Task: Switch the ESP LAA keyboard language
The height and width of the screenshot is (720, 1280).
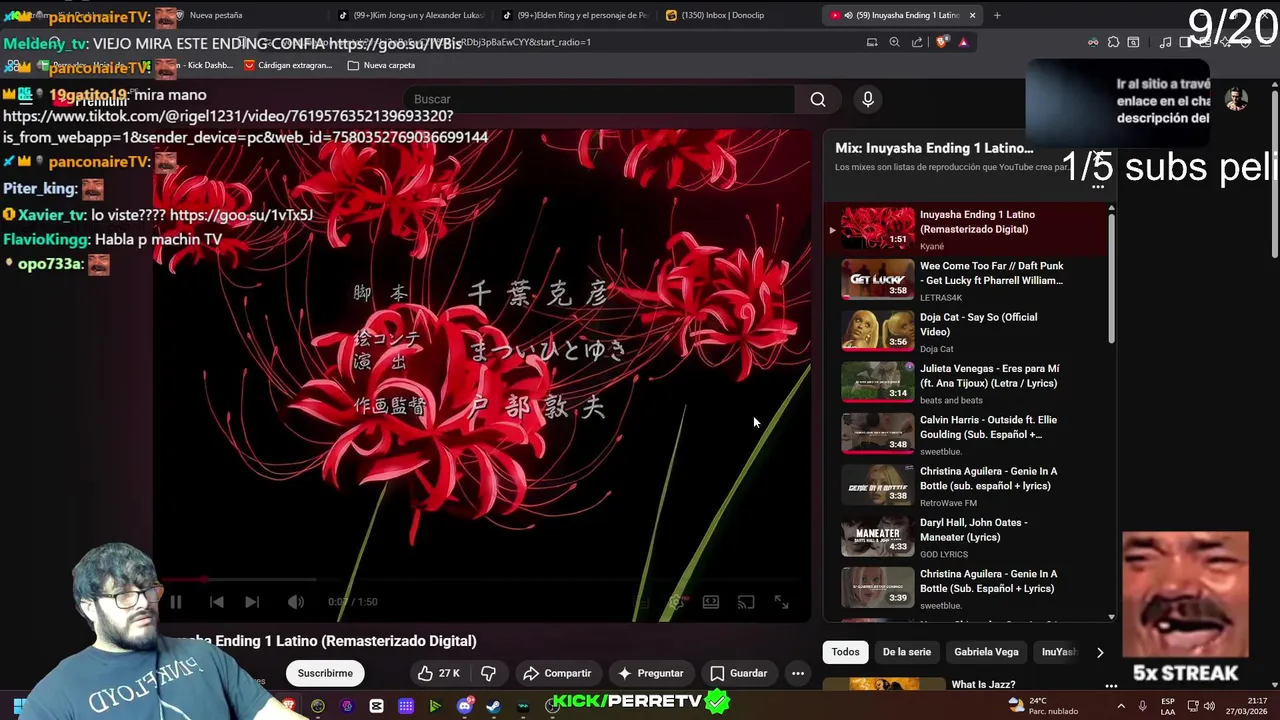Action: pyautogui.click(x=1168, y=706)
